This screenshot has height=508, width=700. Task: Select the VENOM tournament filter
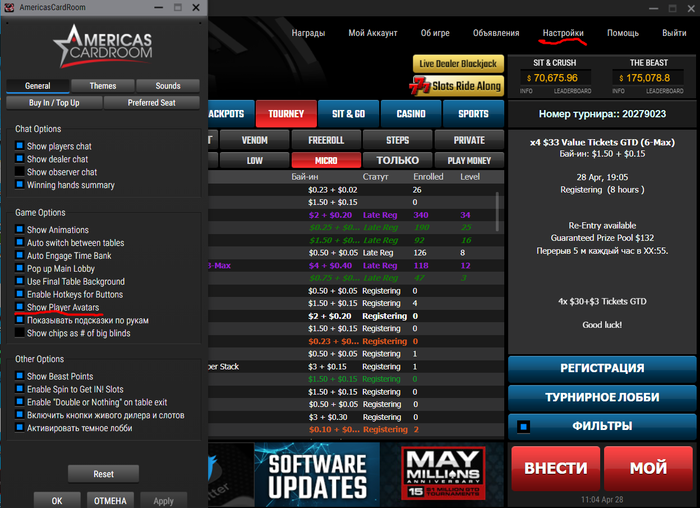[x=254, y=140]
